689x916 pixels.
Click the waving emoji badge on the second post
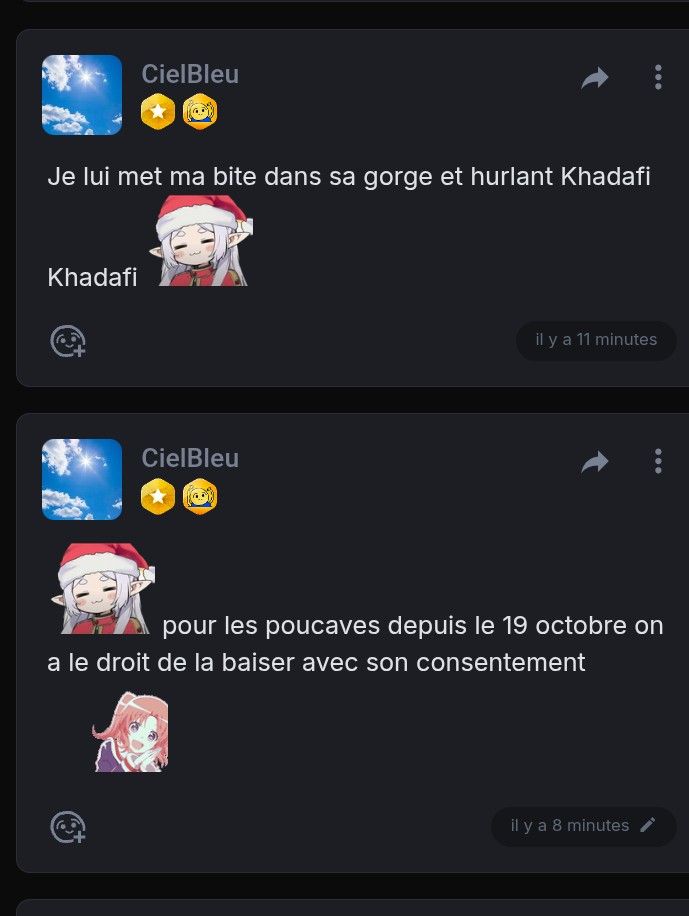[200, 497]
